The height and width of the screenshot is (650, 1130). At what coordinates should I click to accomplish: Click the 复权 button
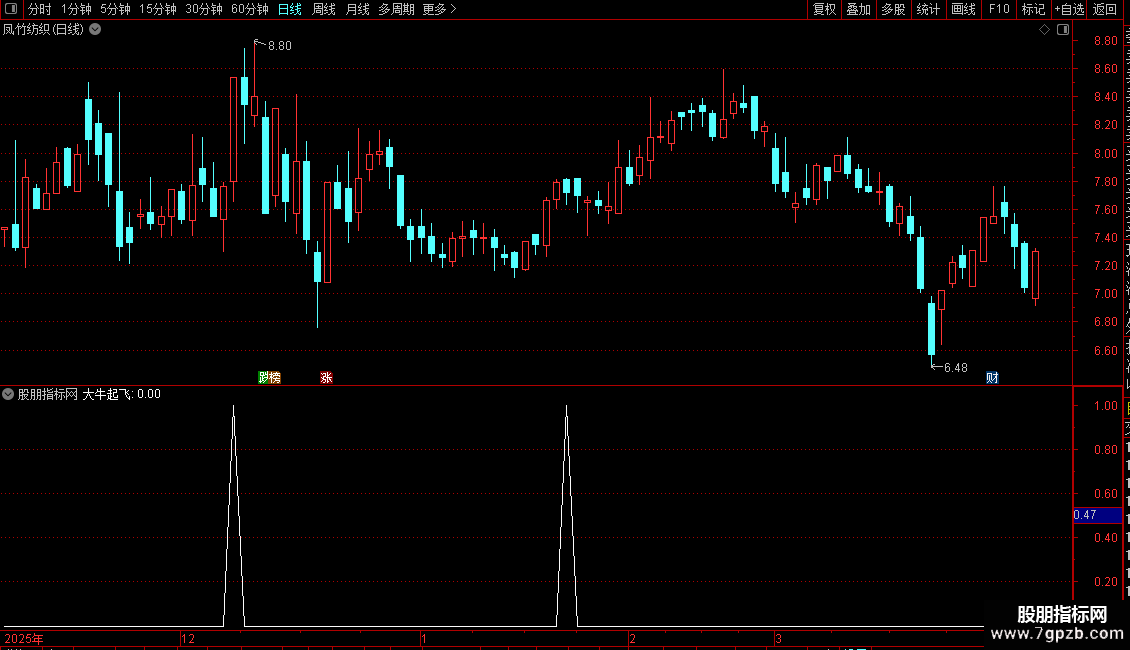click(x=824, y=9)
